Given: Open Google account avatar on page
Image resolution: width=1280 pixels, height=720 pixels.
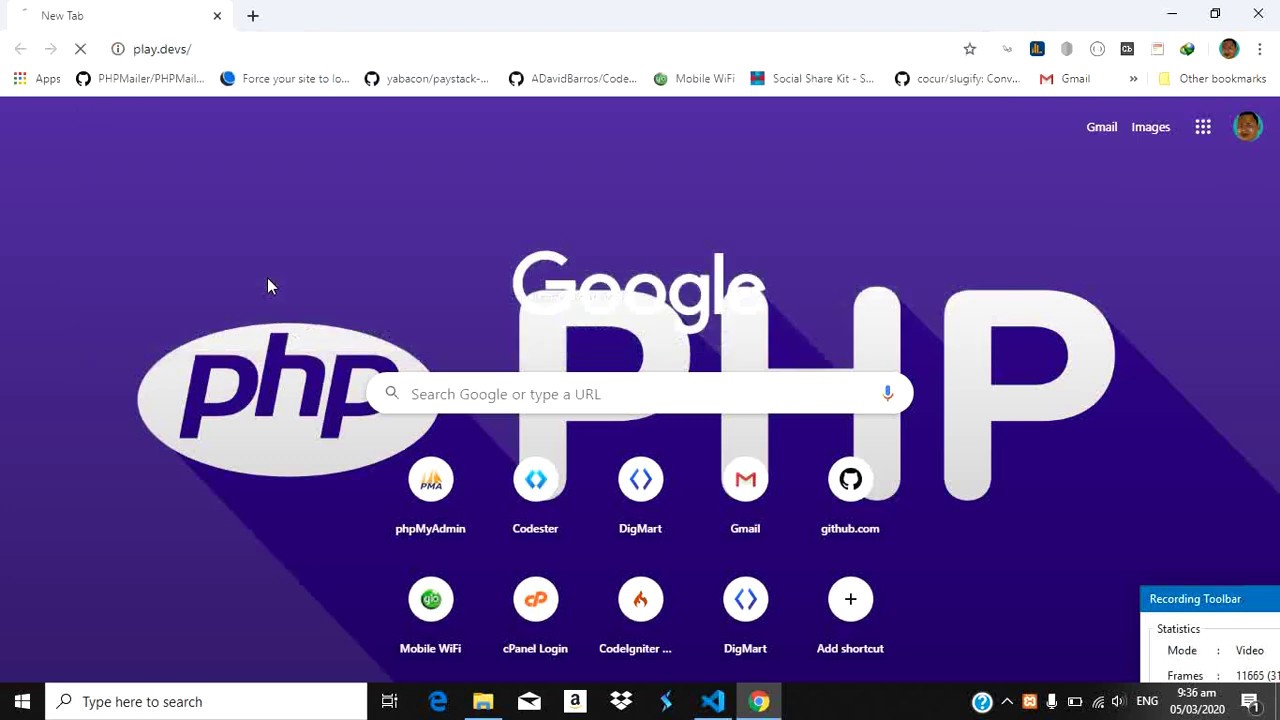Looking at the screenshot, I should (1247, 127).
